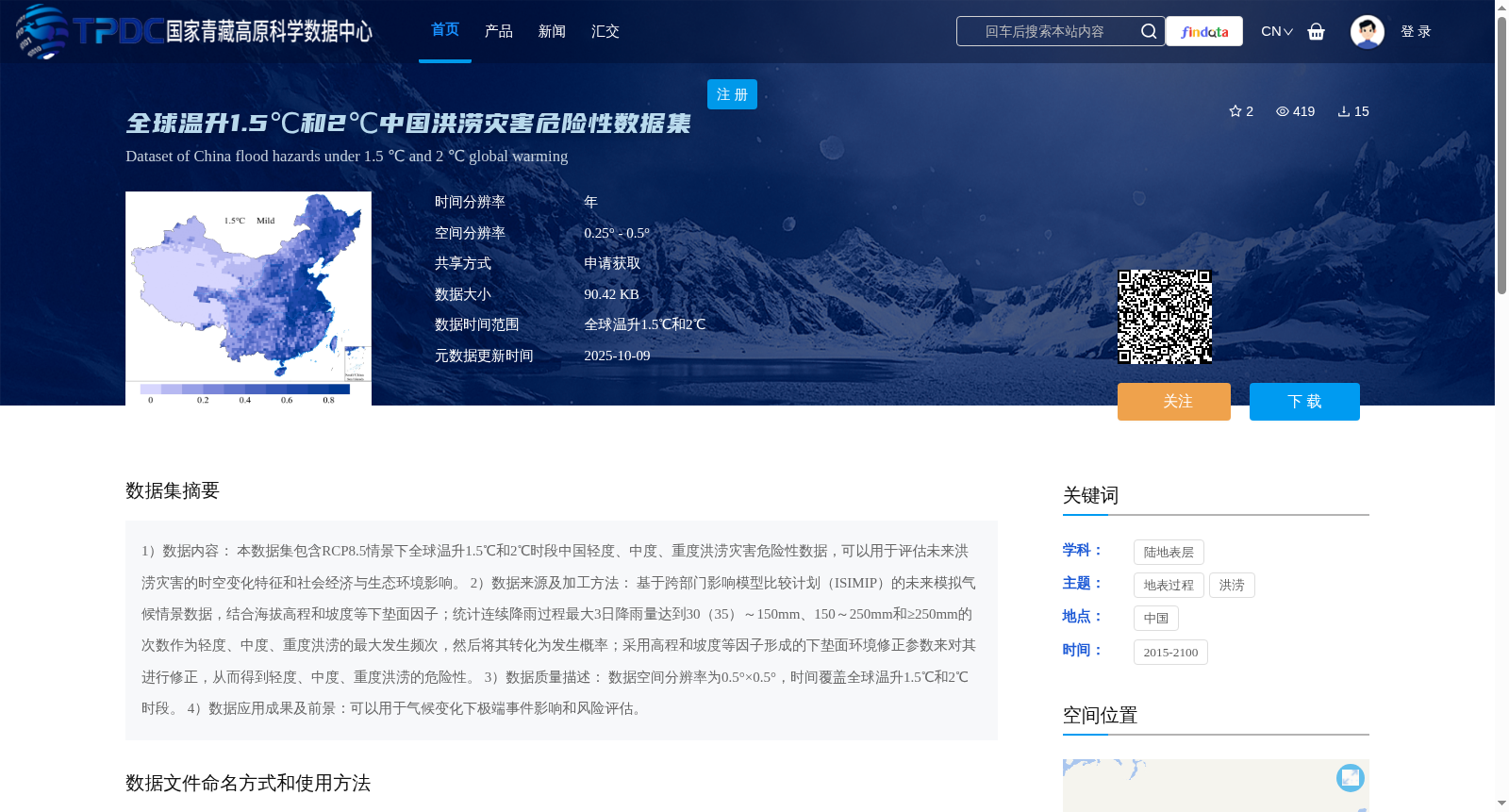Click the 注册 register button
Screen dimensions: 1509x812
[x=732, y=94]
